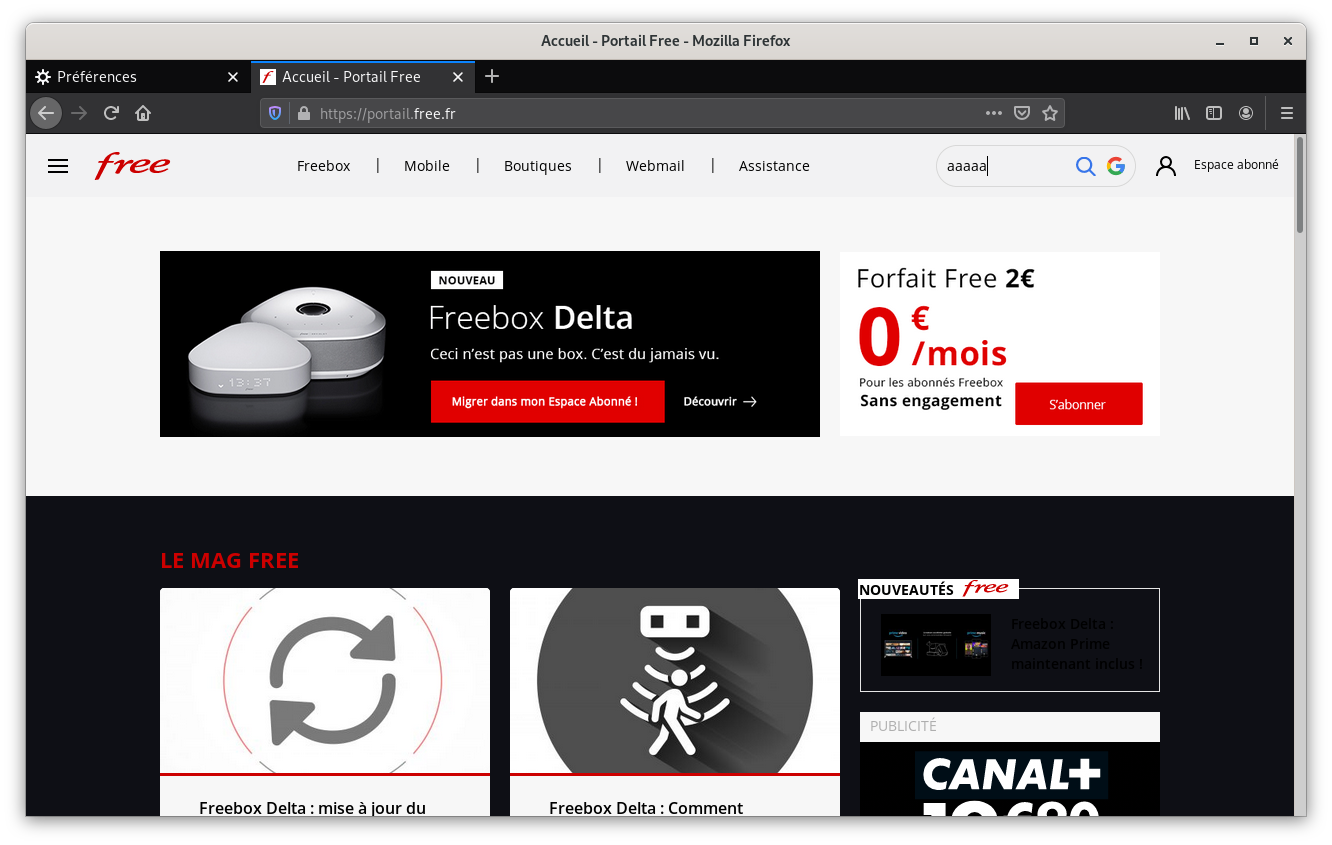Open the motion sensor article thumbnail
1332x845 pixels.
675,680
